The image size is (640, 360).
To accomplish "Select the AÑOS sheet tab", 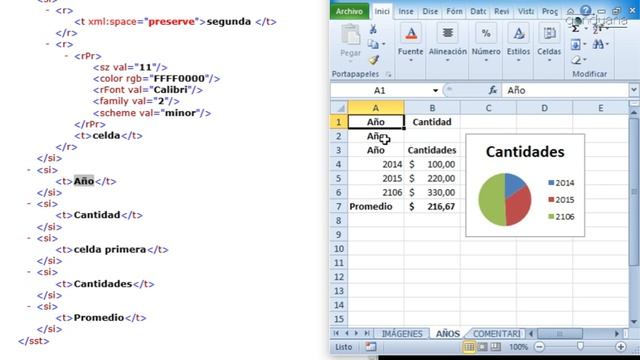I will pyautogui.click(x=448, y=333).
